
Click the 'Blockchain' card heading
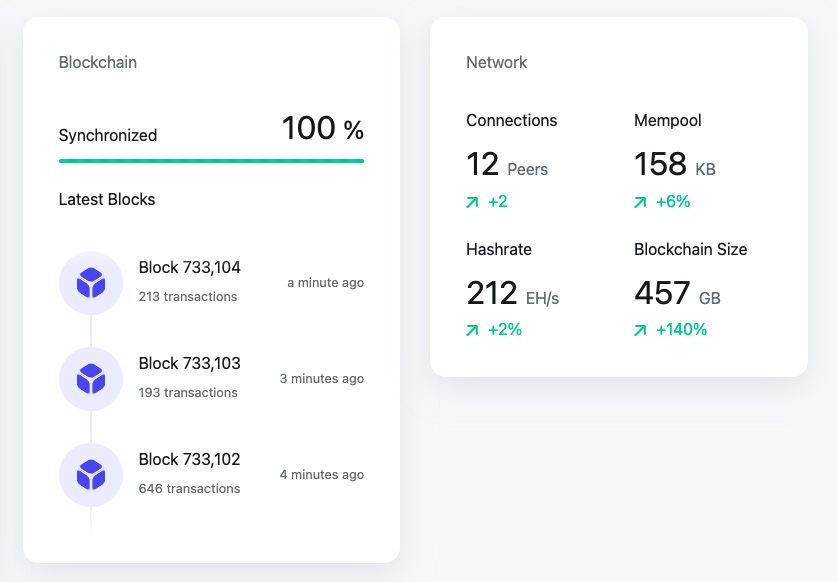point(98,63)
